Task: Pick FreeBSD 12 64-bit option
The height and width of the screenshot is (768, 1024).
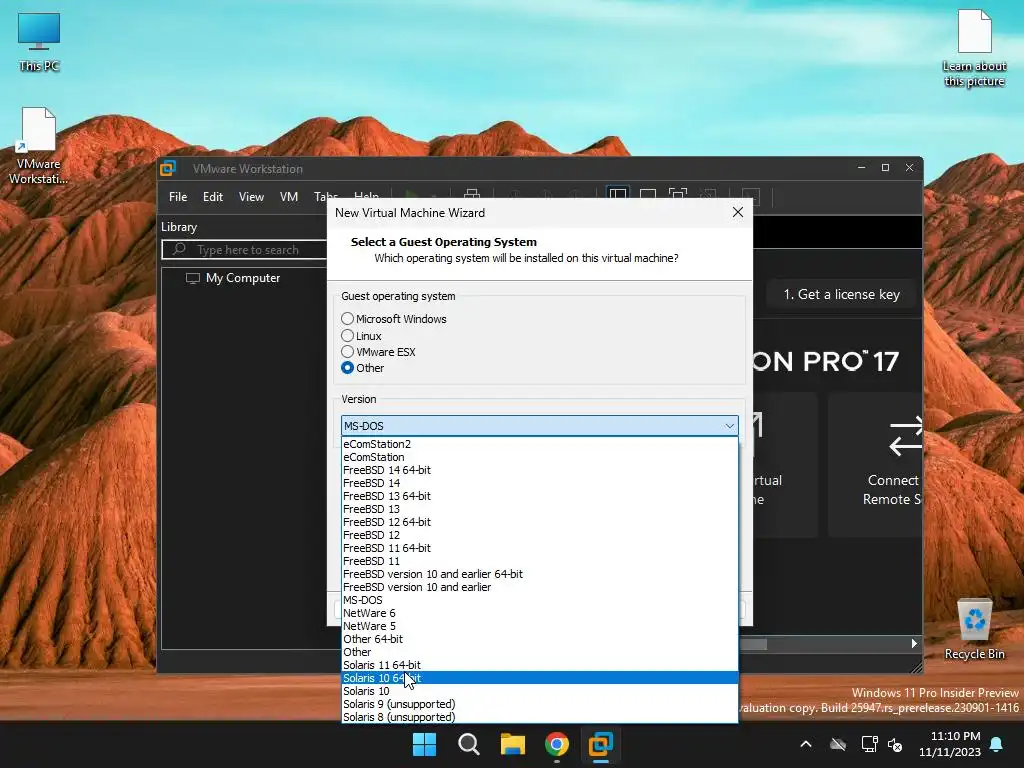Action: point(539,522)
